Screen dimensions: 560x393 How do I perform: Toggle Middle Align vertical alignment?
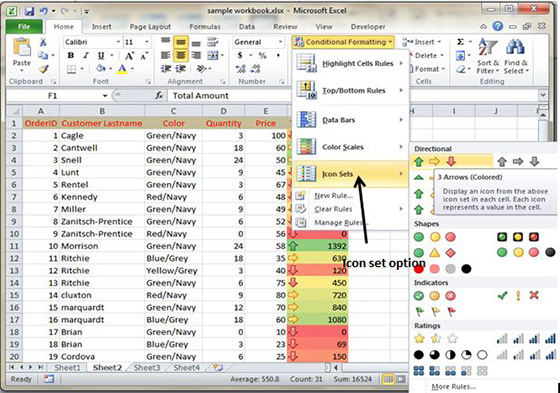[x=181, y=43]
